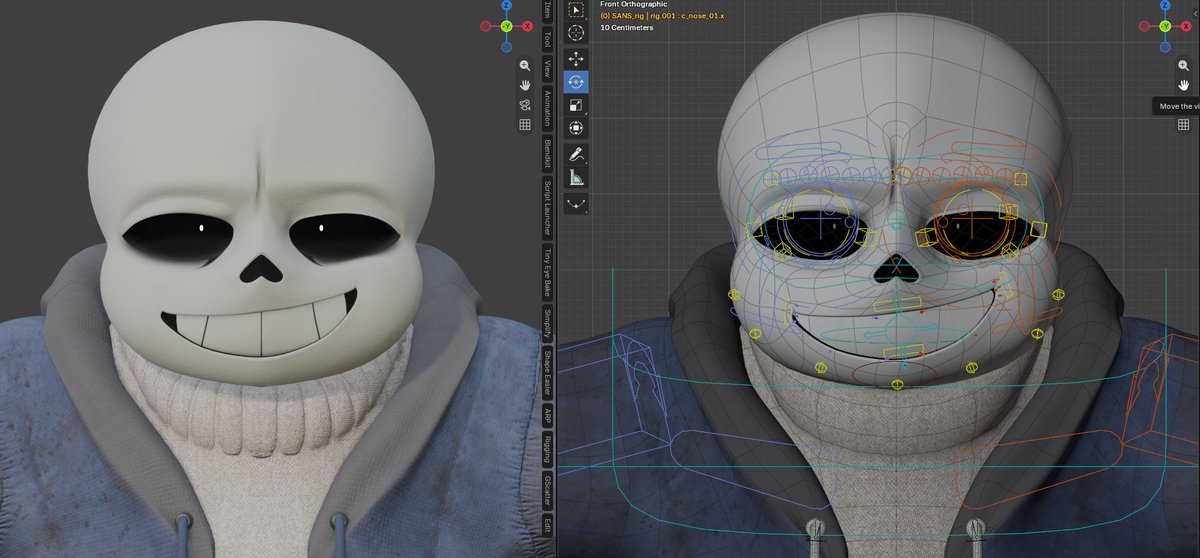1200x558 pixels.
Task: Click blue Z axis on left viewport gizmo
Action: (x=507, y=4)
